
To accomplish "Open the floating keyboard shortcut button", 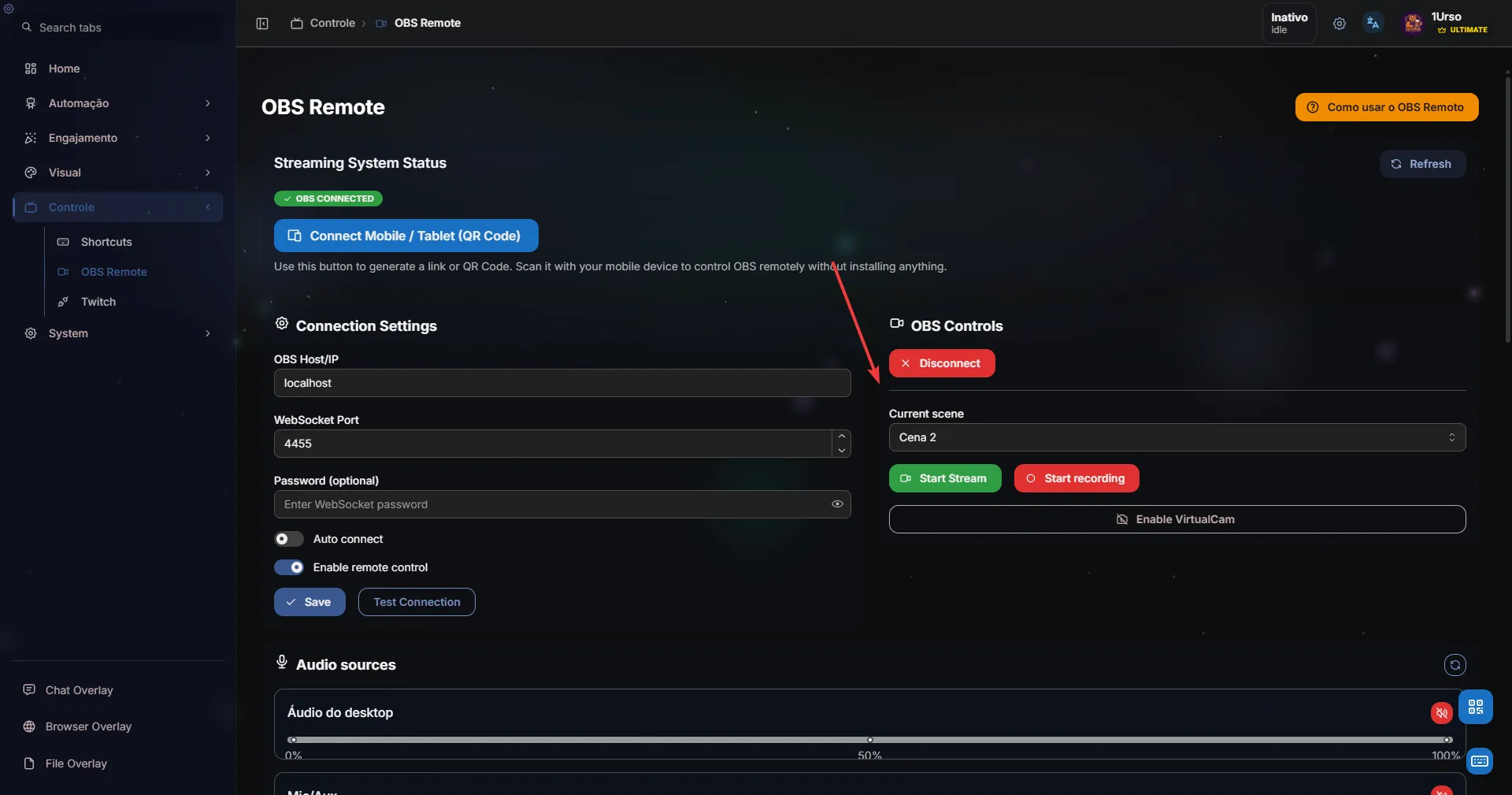I will (x=1479, y=761).
